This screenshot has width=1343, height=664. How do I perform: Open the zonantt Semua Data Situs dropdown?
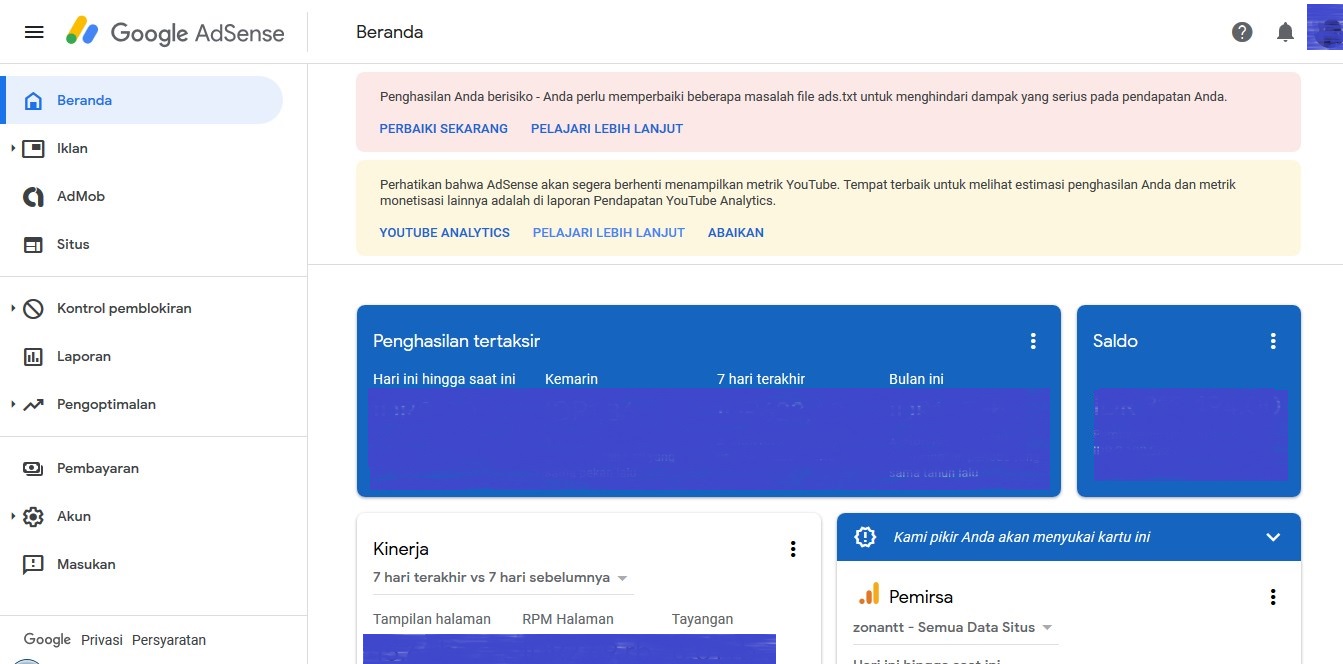(x=953, y=627)
